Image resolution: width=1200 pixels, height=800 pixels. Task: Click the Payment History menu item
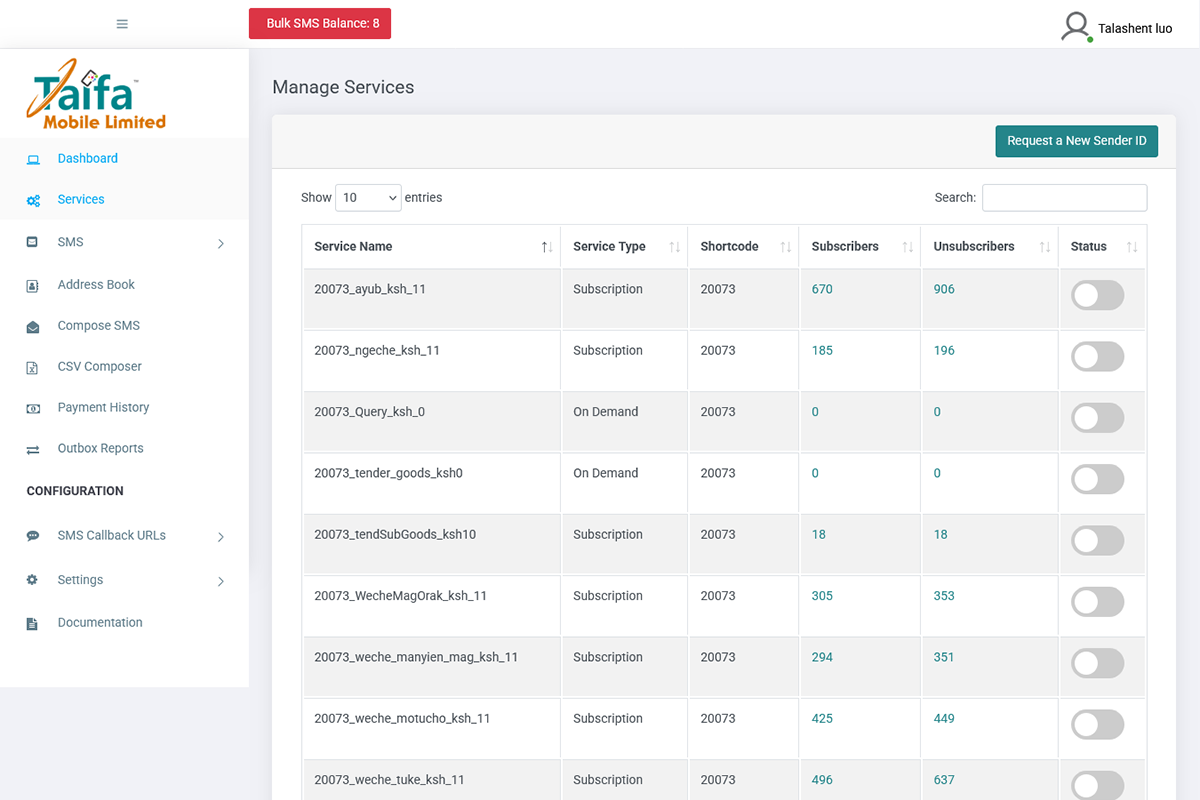[103, 407]
